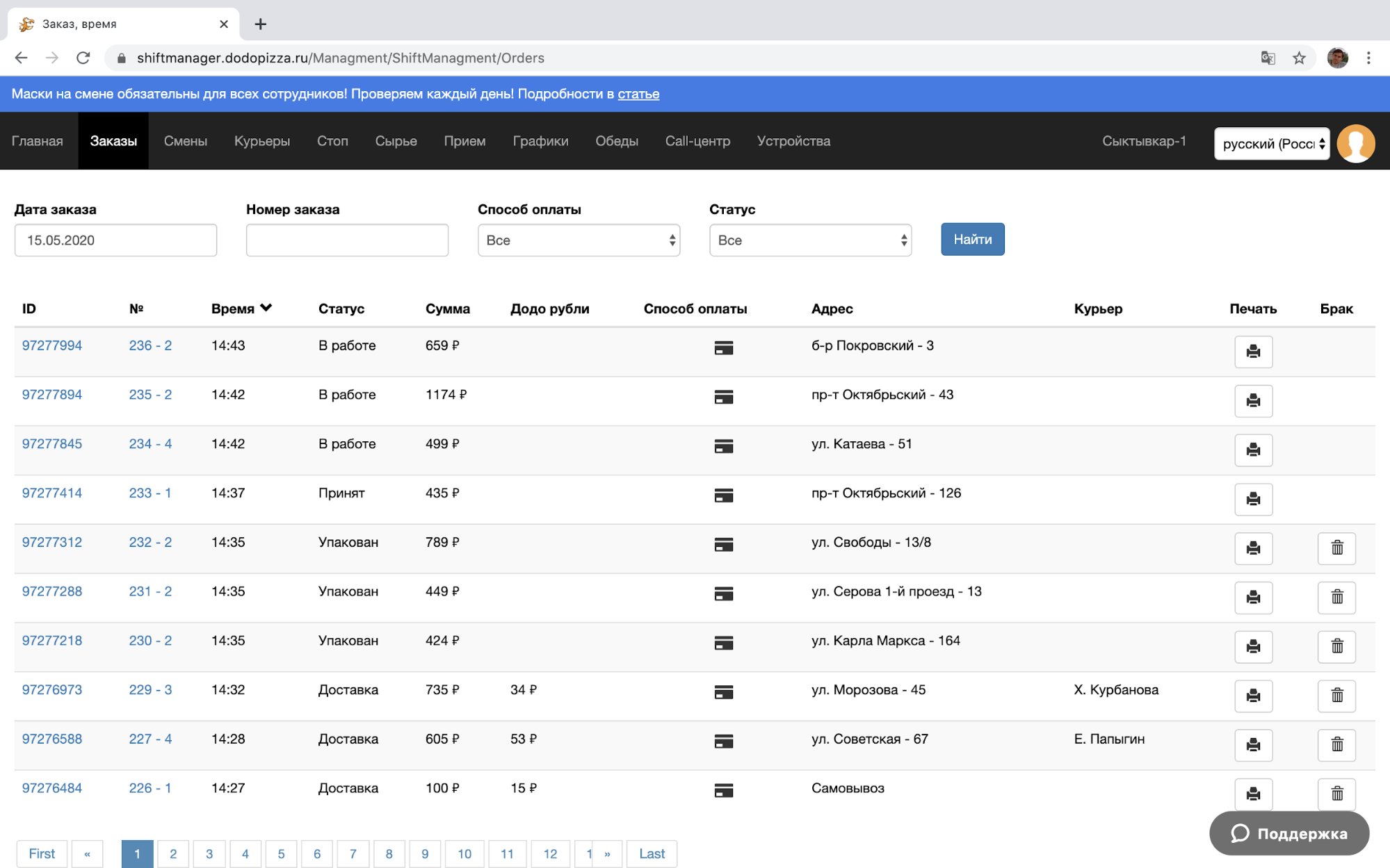Click card payment icon for order 97277414
Viewport: 1390px width, 868px height.
(723, 496)
